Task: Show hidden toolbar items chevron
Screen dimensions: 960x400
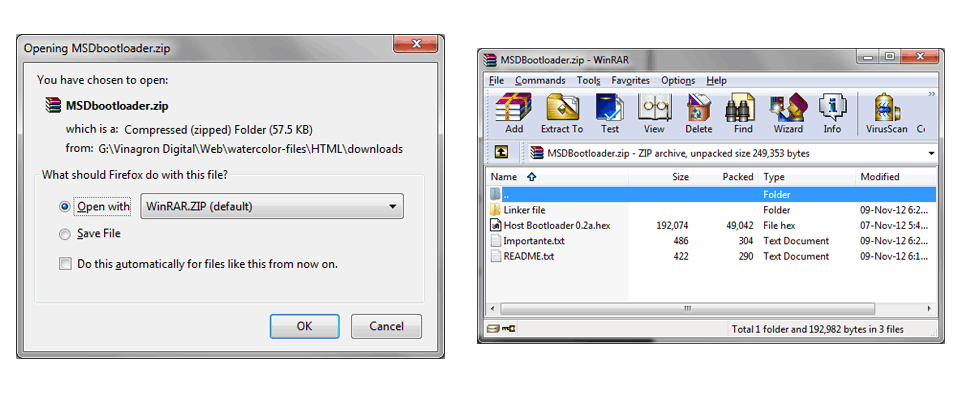Action: click(x=932, y=94)
